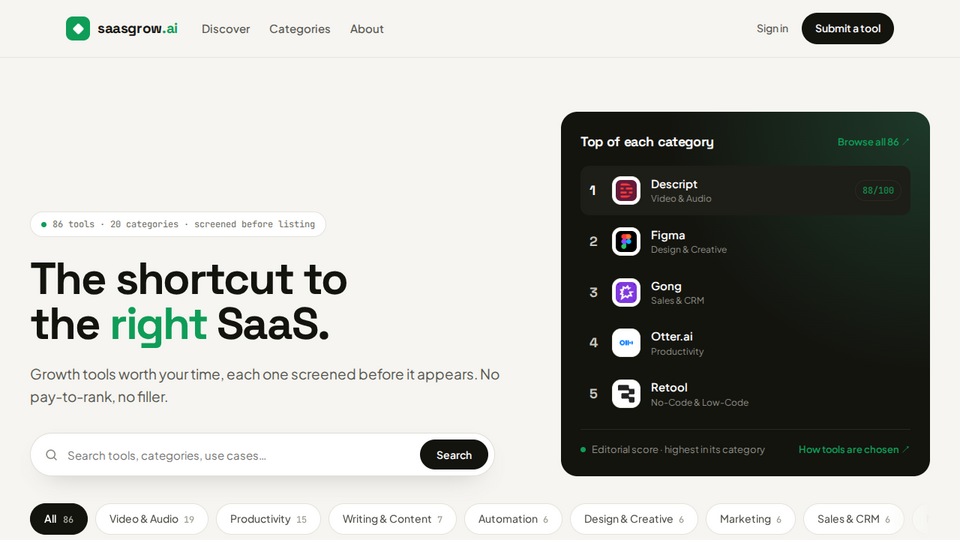Filter by Video & Audio chip

coord(152,519)
